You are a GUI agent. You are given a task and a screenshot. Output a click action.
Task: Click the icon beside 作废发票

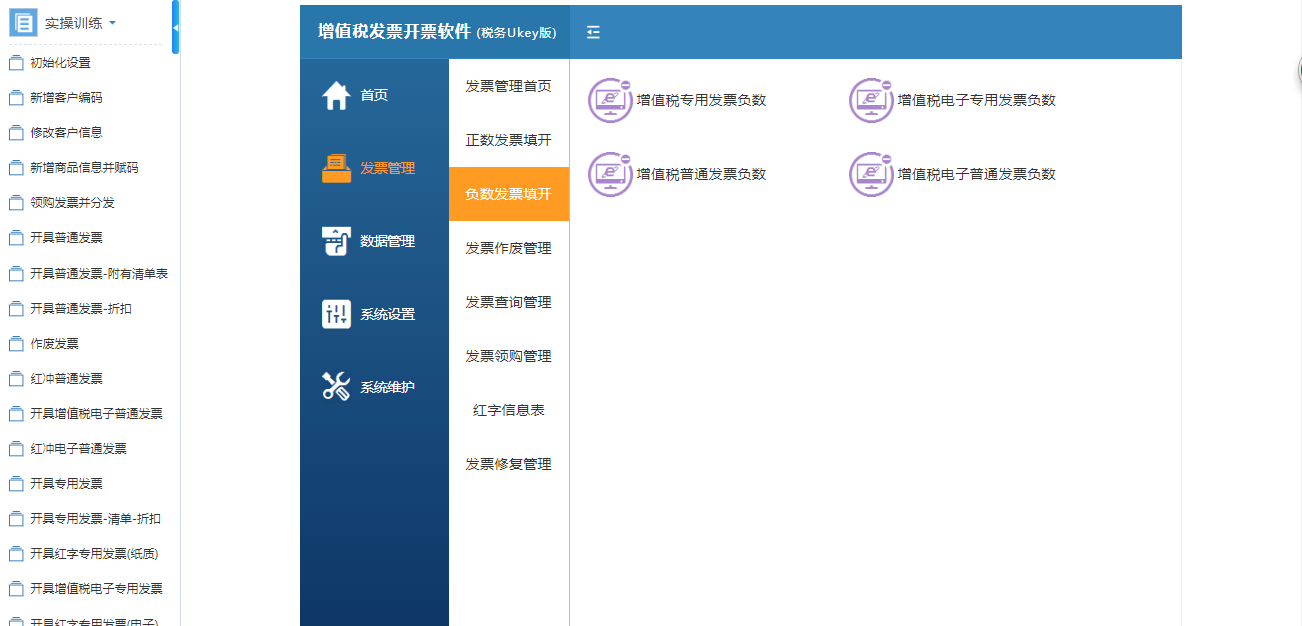click(15, 344)
